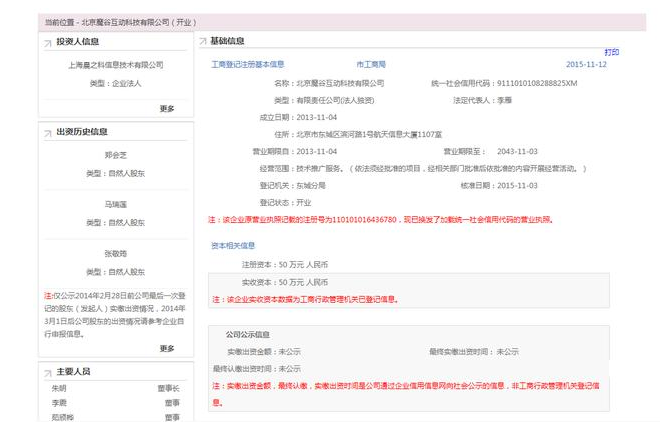The width and height of the screenshot is (660, 423).
Task: Click the 投资人信息 panel heading
Action: tap(77, 42)
